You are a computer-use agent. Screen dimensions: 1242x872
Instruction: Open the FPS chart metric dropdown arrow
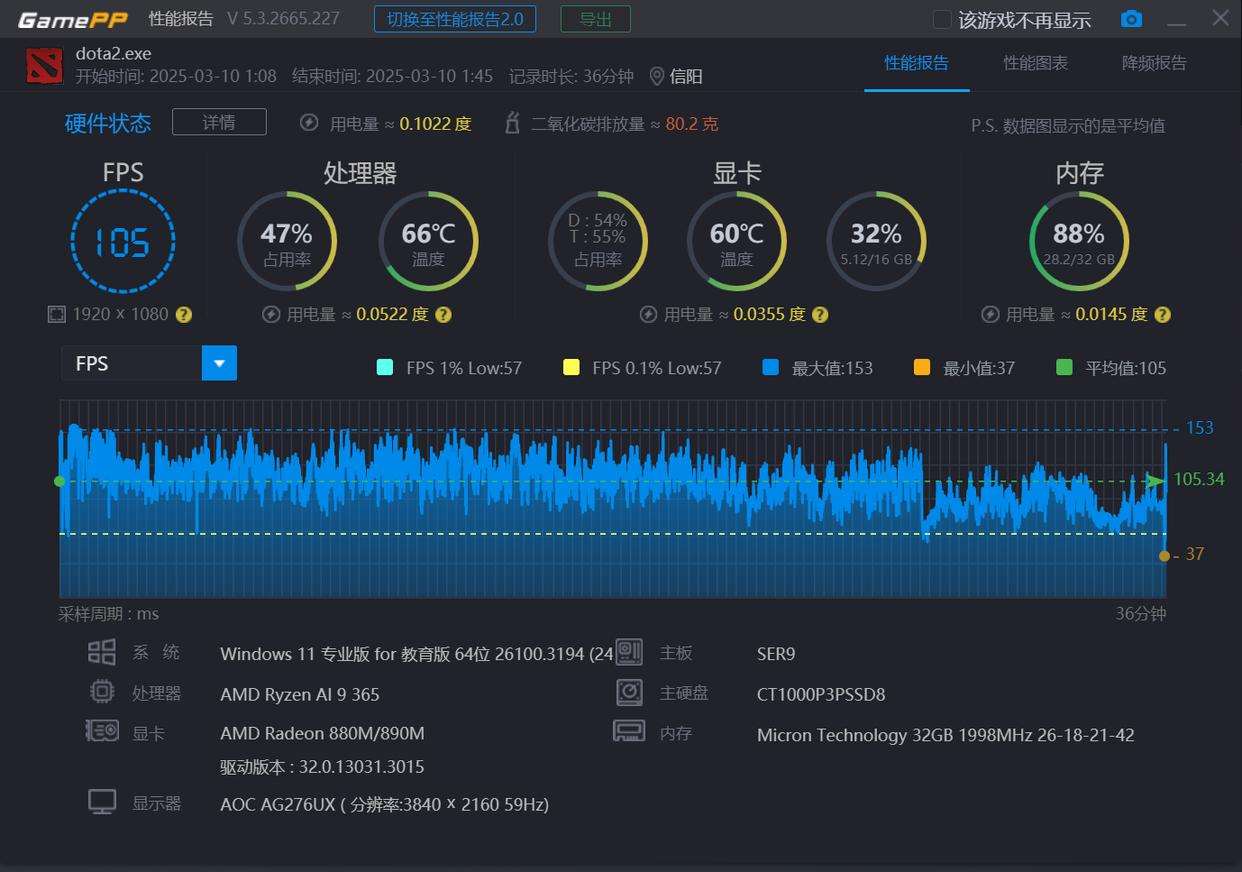coord(219,363)
